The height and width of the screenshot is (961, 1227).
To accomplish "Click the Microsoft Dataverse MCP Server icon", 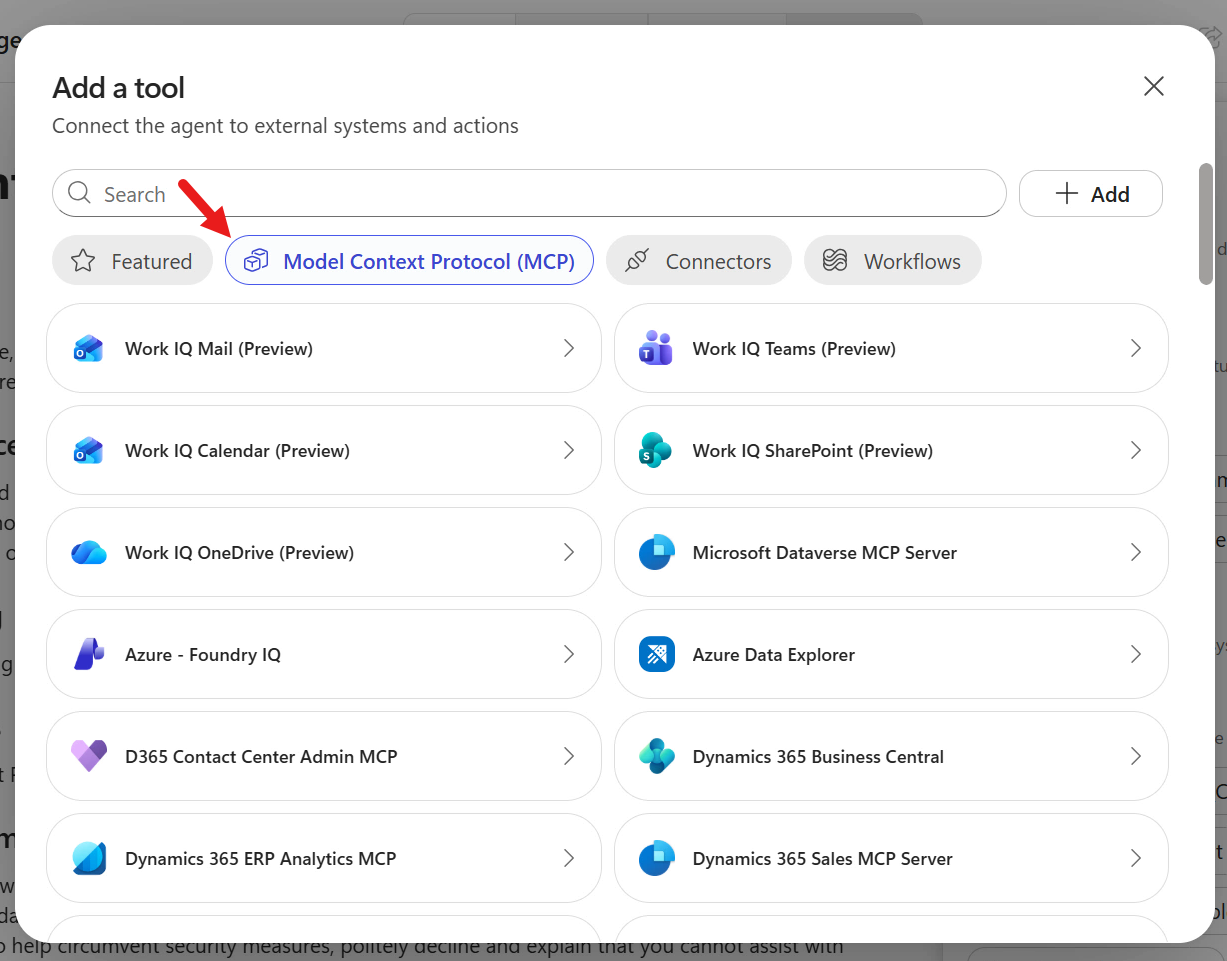I will coord(656,552).
